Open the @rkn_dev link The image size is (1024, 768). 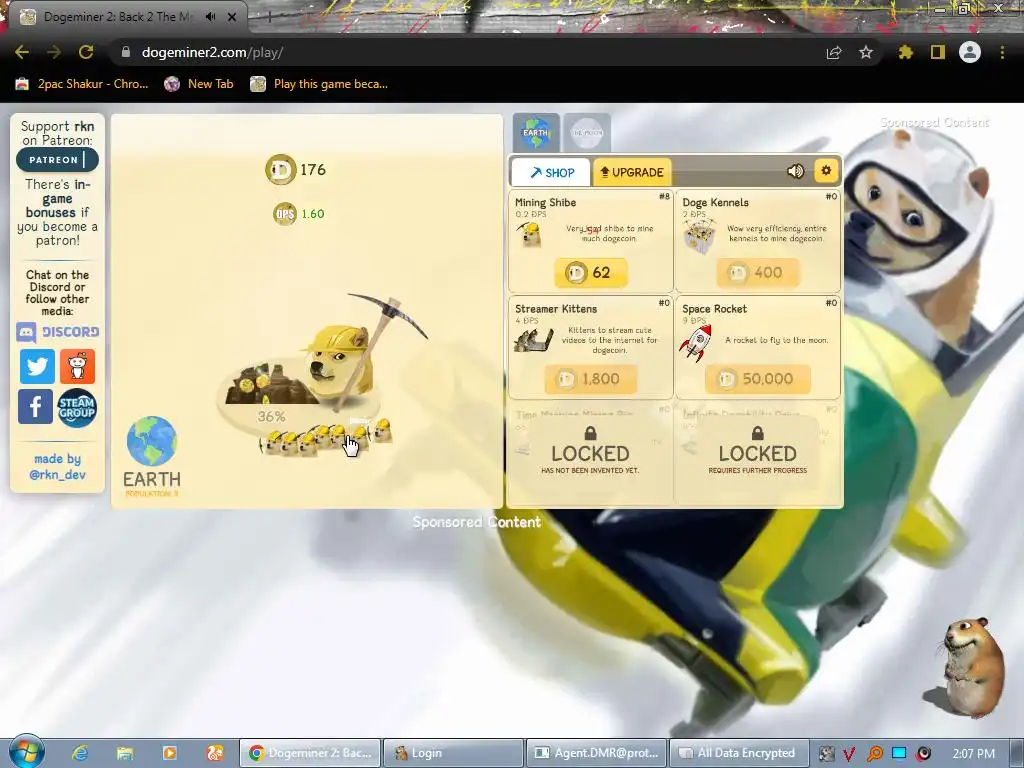pyautogui.click(x=57, y=475)
